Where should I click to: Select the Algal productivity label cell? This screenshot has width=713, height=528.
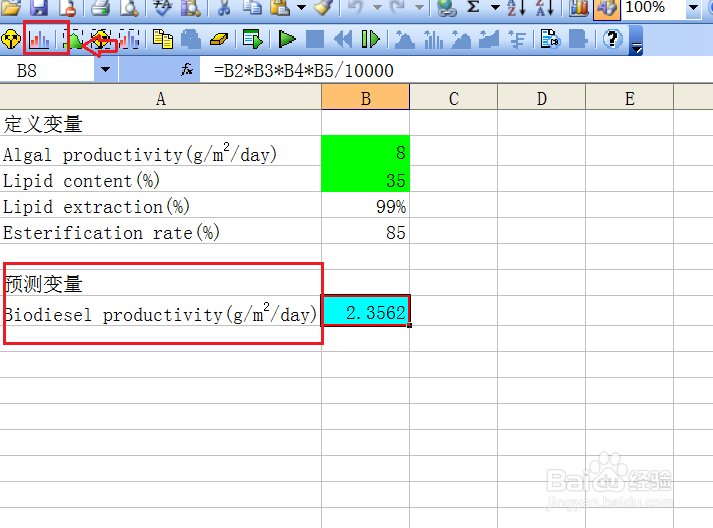(x=161, y=152)
